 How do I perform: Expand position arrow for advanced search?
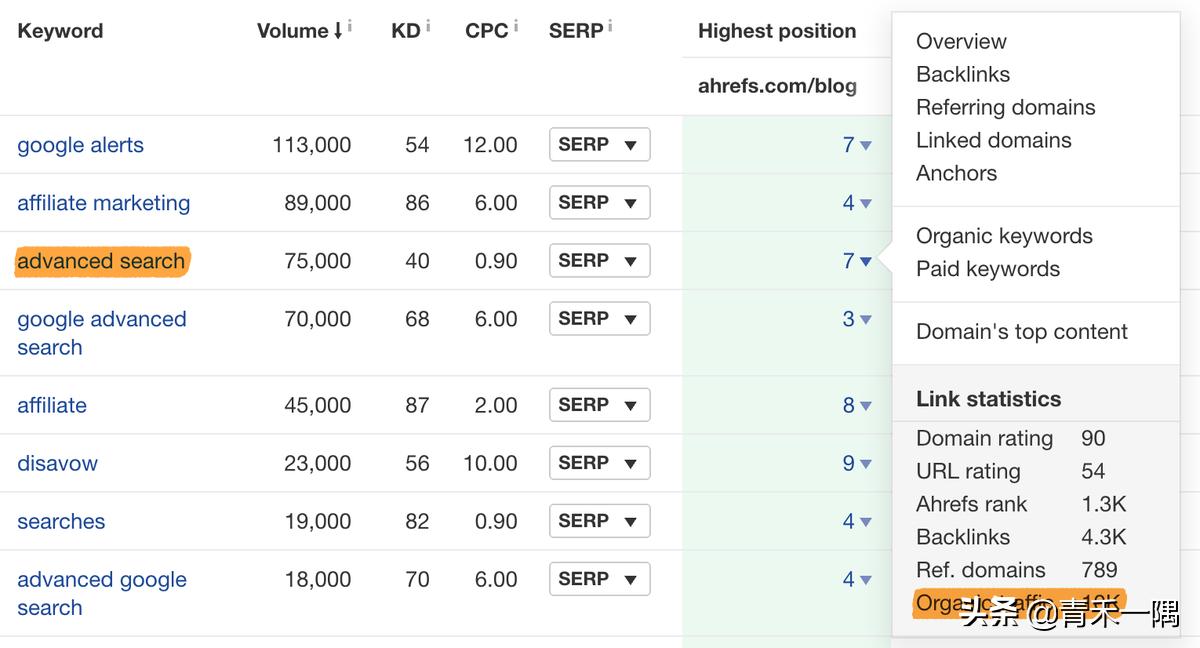tap(865, 262)
